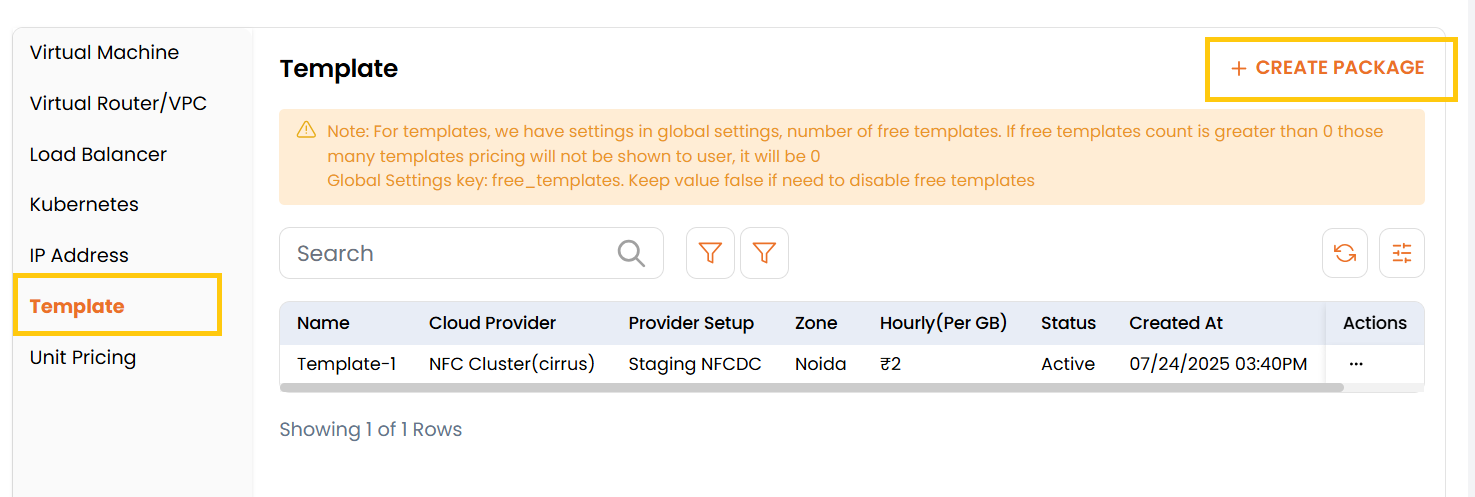Open Unit Pricing from sidebar

pyautogui.click(x=83, y=357)
